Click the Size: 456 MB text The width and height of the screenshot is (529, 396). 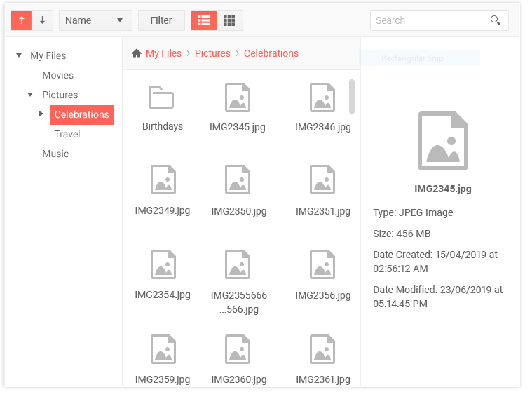(x=402, y=234)
